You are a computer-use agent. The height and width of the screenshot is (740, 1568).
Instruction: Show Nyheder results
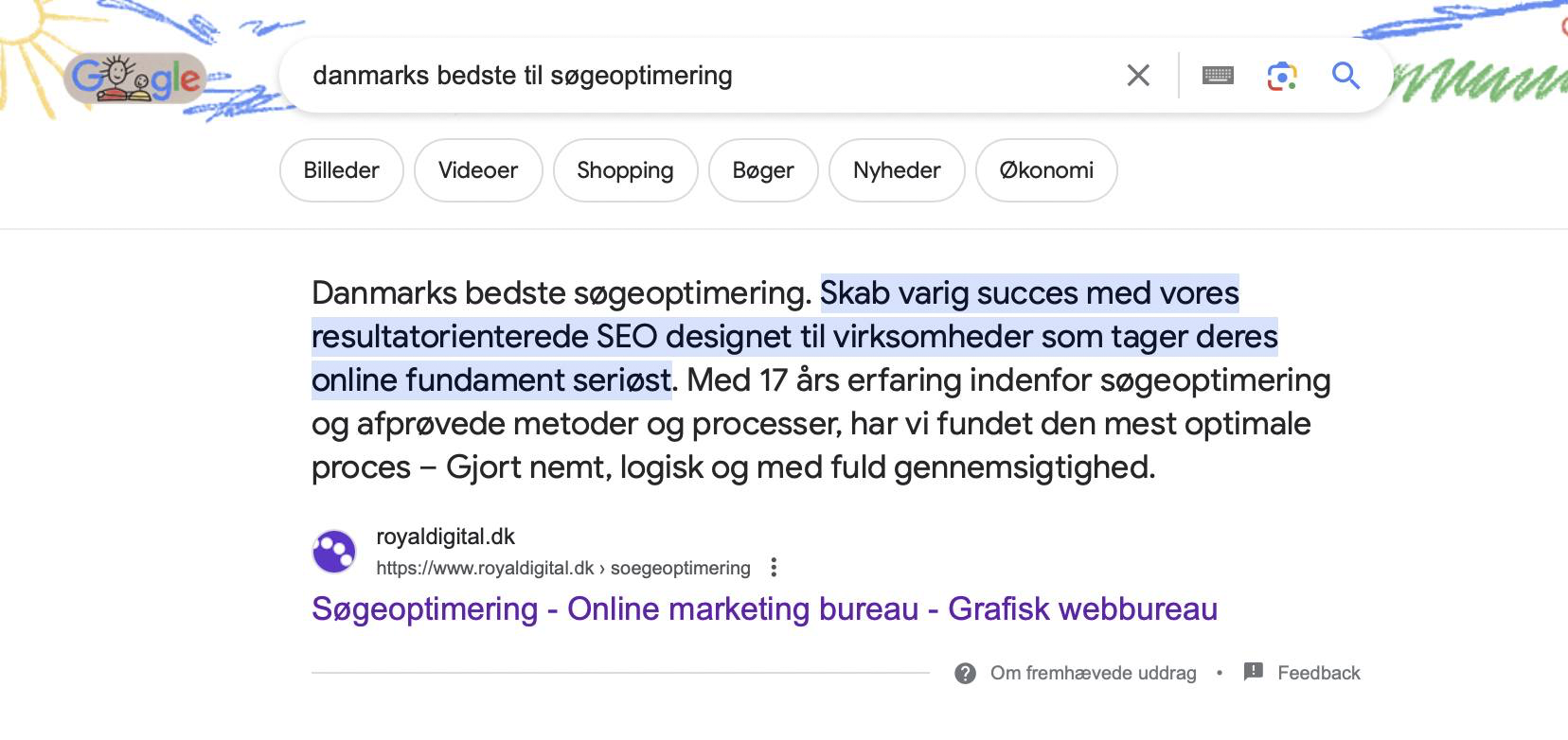pyautogui.click(x=897, y=170)
